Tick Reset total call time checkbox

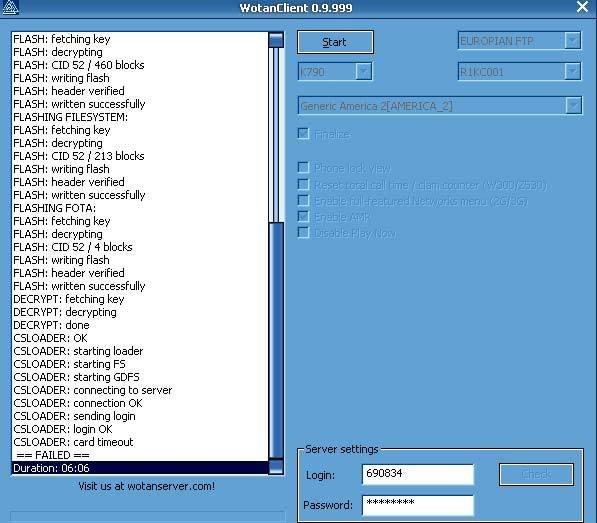click(303, 184)
